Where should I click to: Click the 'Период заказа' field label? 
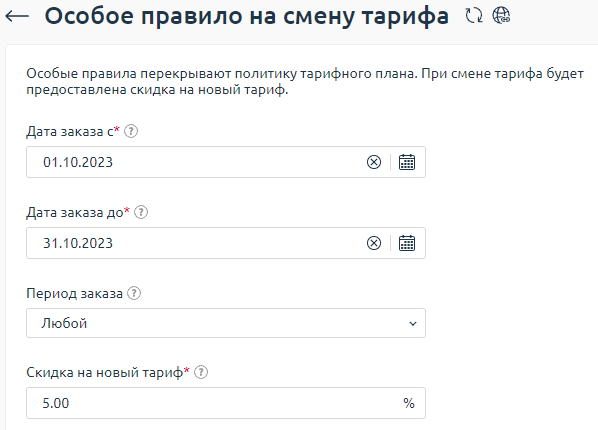coord(74,293)
